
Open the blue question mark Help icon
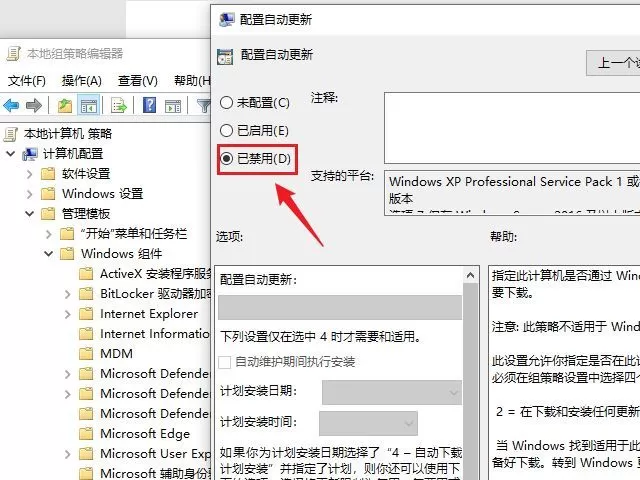click(x=149, y=105)
